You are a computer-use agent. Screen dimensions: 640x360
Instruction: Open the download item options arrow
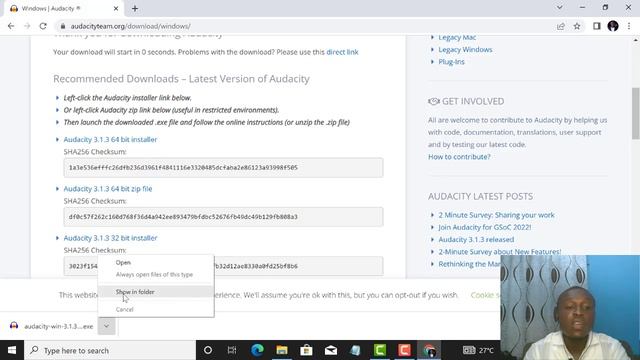tap(107, 326)
